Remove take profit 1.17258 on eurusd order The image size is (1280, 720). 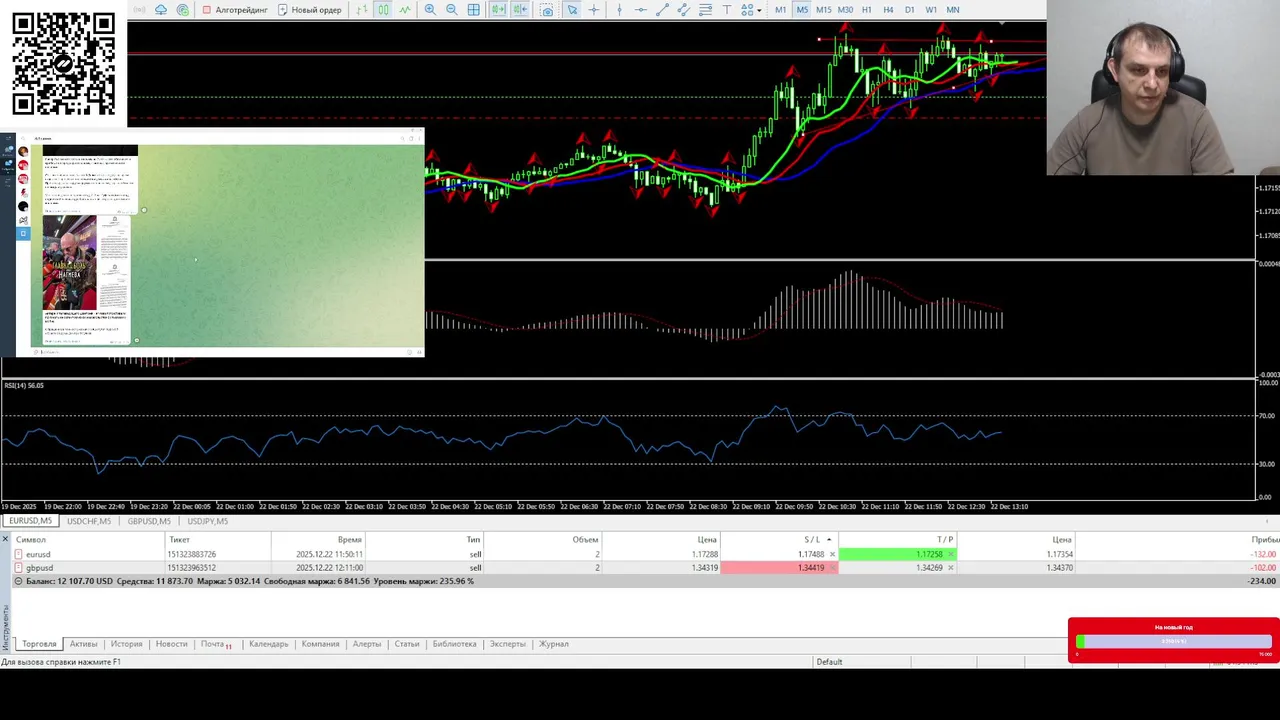pos(950,554)
